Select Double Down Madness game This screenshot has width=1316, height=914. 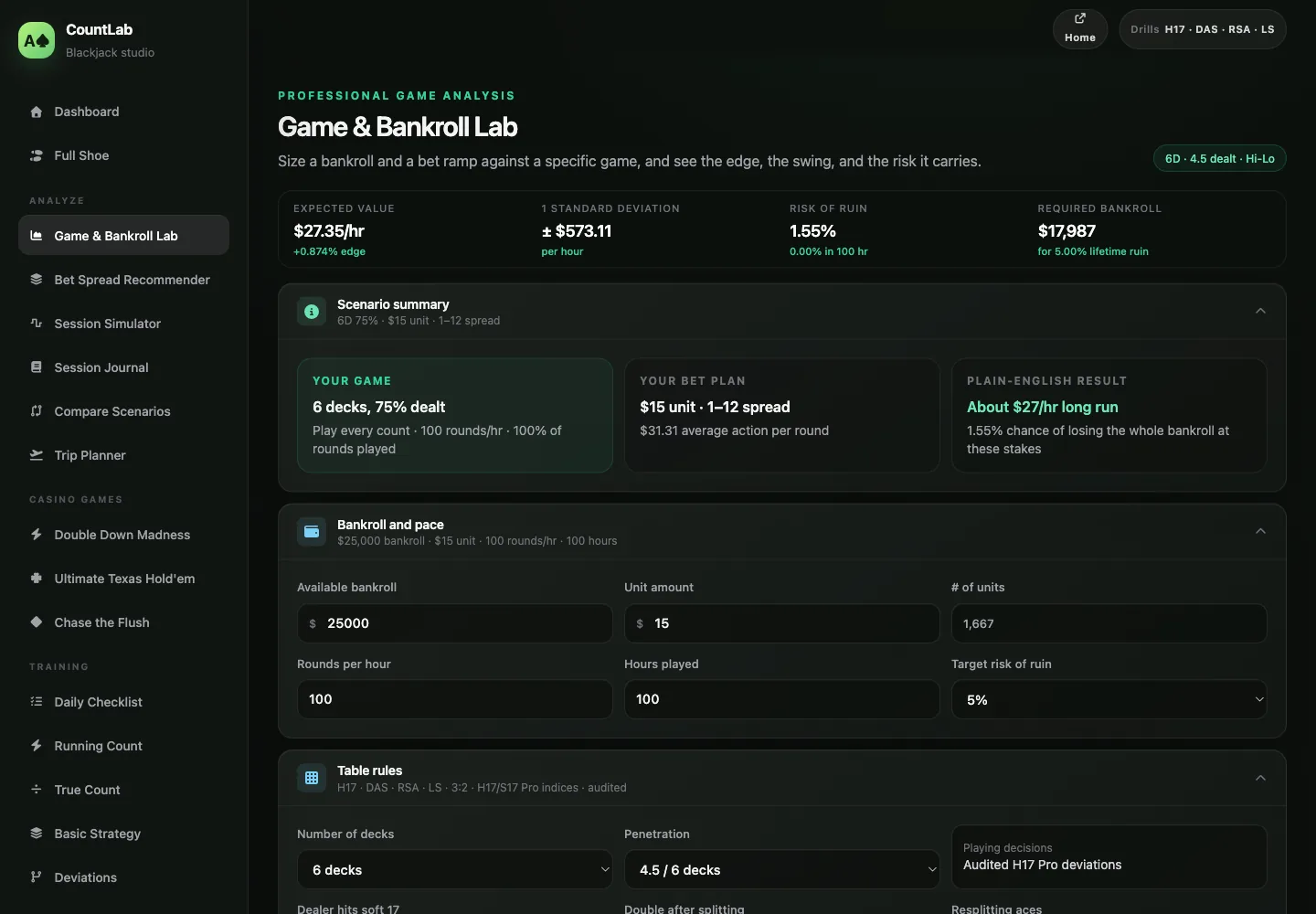(x=123, y=535)
